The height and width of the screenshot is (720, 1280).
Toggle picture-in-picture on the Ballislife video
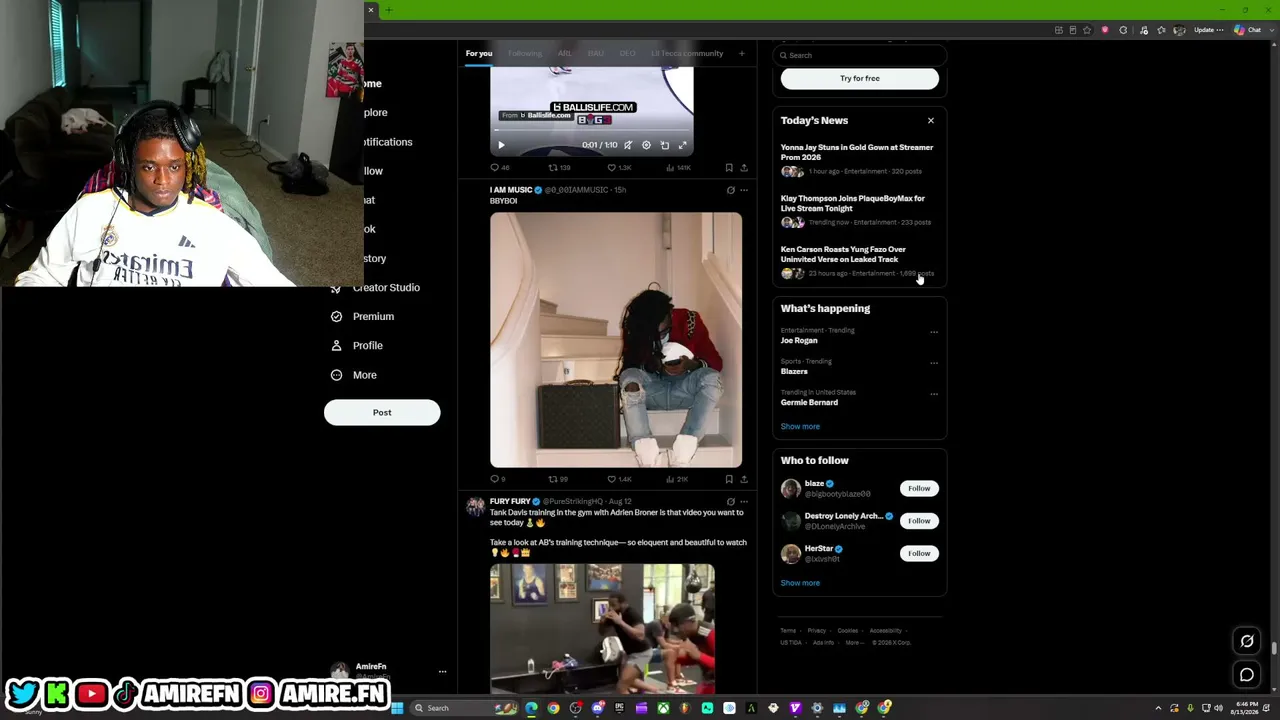point(665,145)
